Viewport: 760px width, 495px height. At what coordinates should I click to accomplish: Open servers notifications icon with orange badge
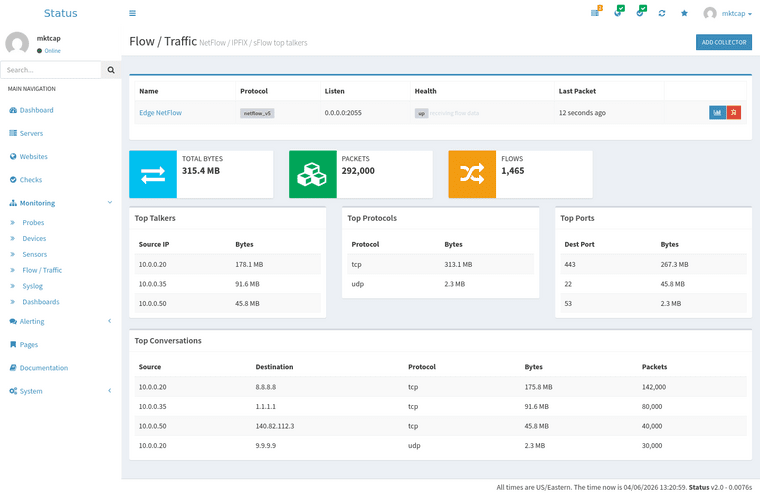click(596, 12)
